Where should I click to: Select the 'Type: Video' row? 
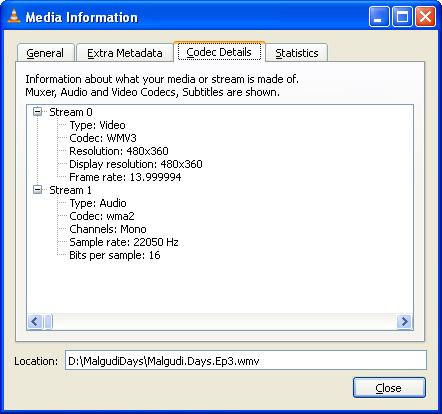click(x=97, y=125)
